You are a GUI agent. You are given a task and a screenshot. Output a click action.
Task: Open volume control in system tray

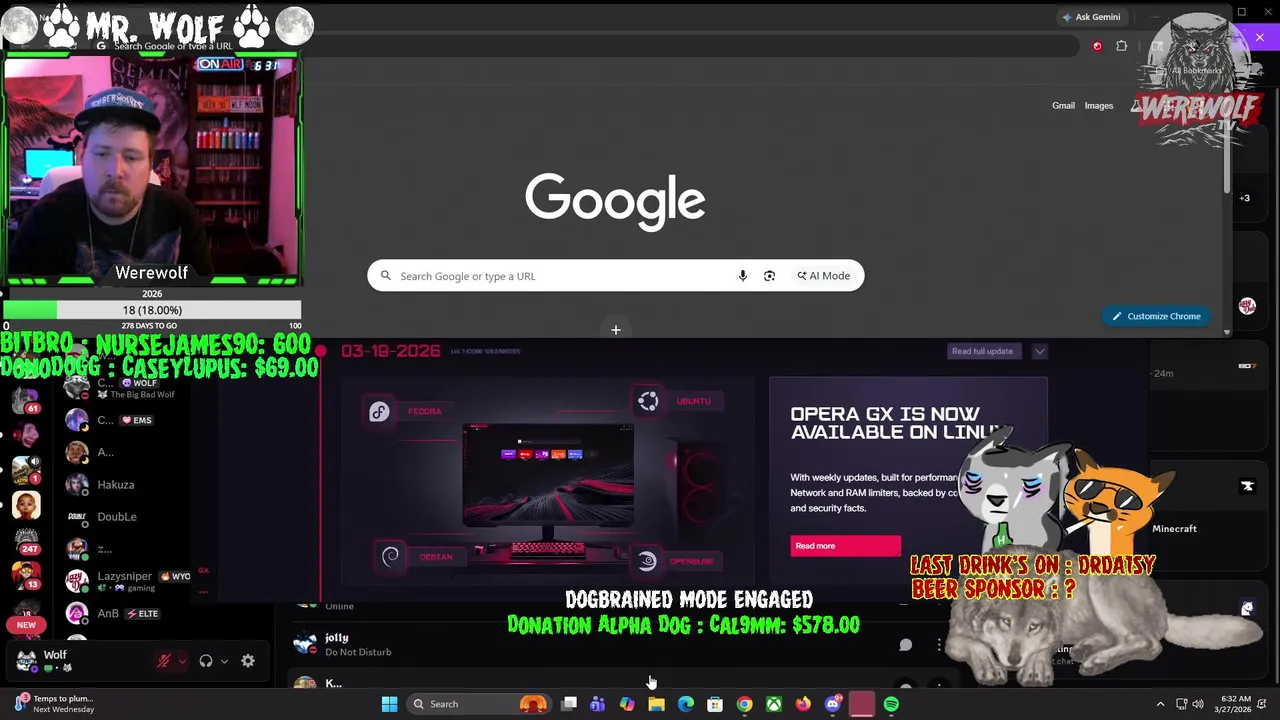(1198, 704)
